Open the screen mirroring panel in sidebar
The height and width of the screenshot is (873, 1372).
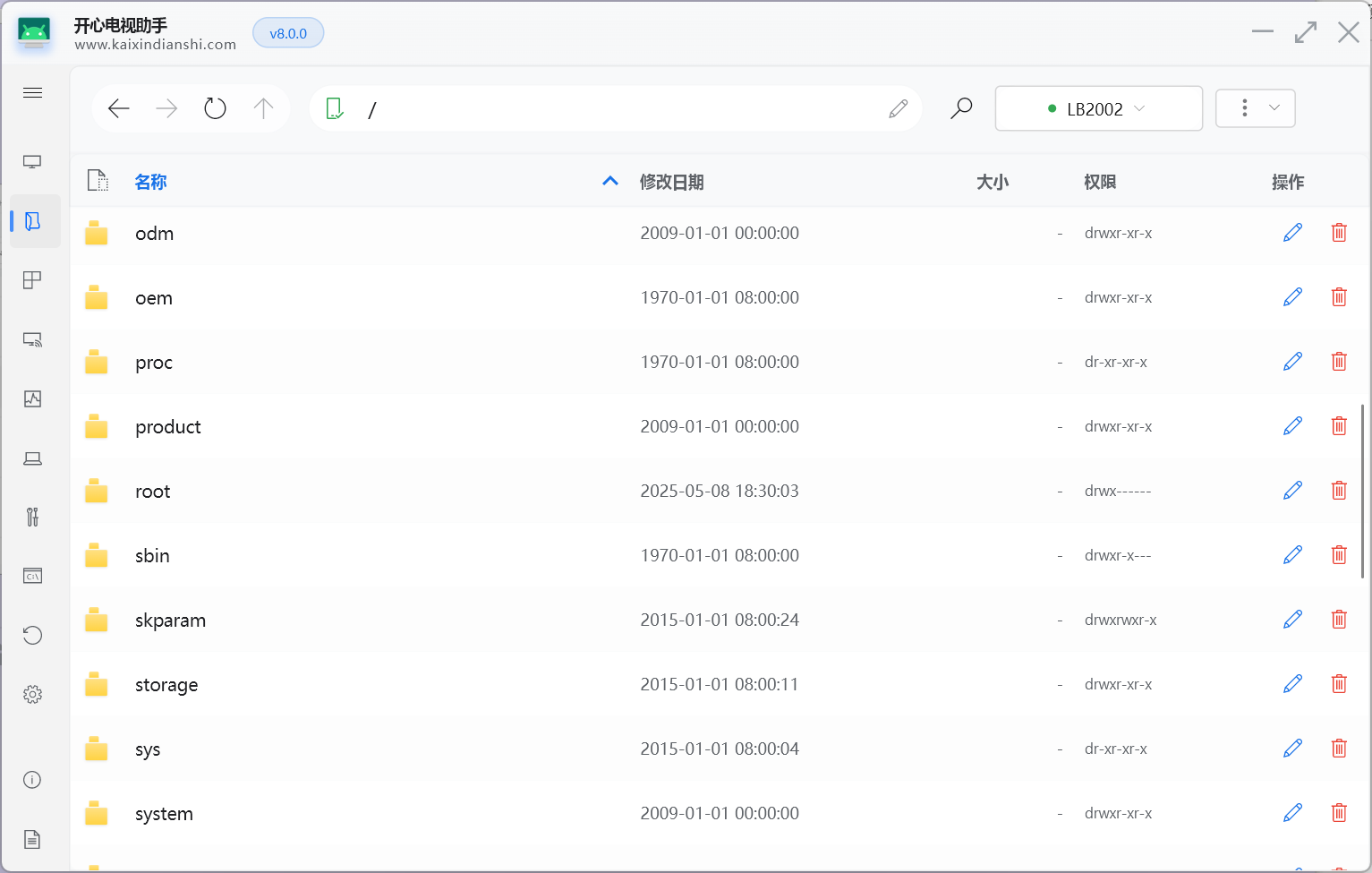[32, 161]
